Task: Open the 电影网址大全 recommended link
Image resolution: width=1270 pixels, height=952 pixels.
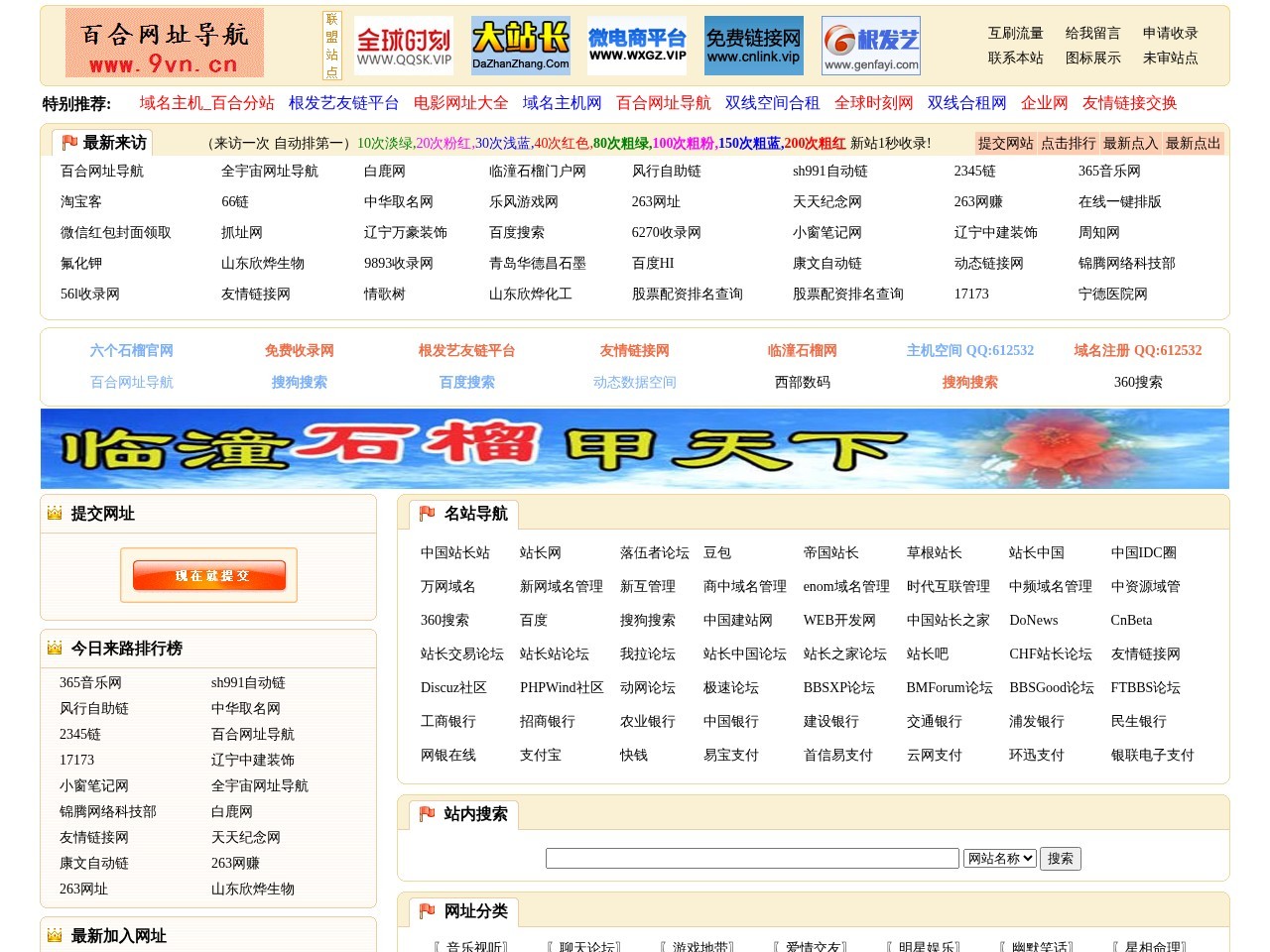Action: click(x=460, y=103)
